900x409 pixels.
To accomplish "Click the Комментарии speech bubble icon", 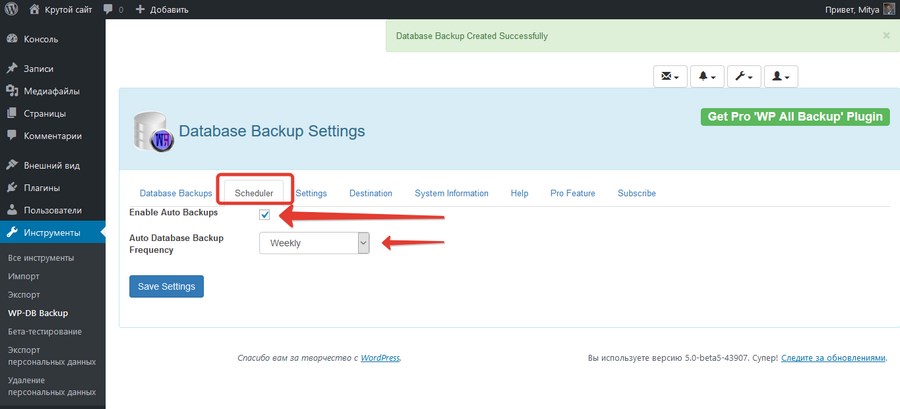I will click(11, 136).
